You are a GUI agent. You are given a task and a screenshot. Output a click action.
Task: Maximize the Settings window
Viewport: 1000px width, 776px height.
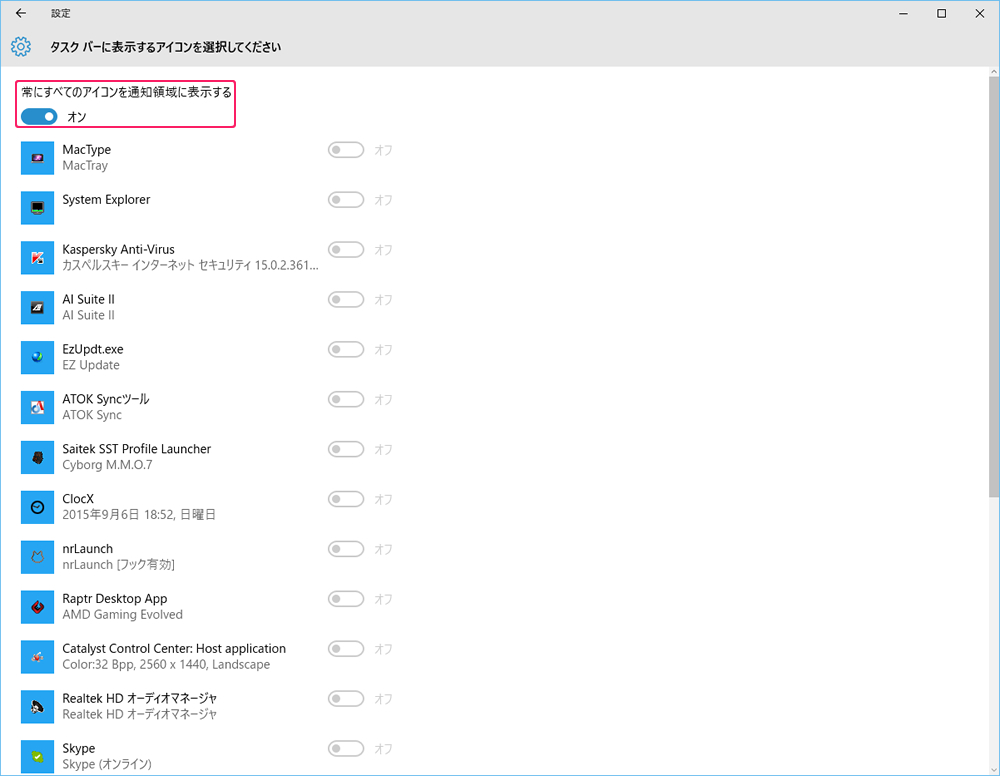941,13
